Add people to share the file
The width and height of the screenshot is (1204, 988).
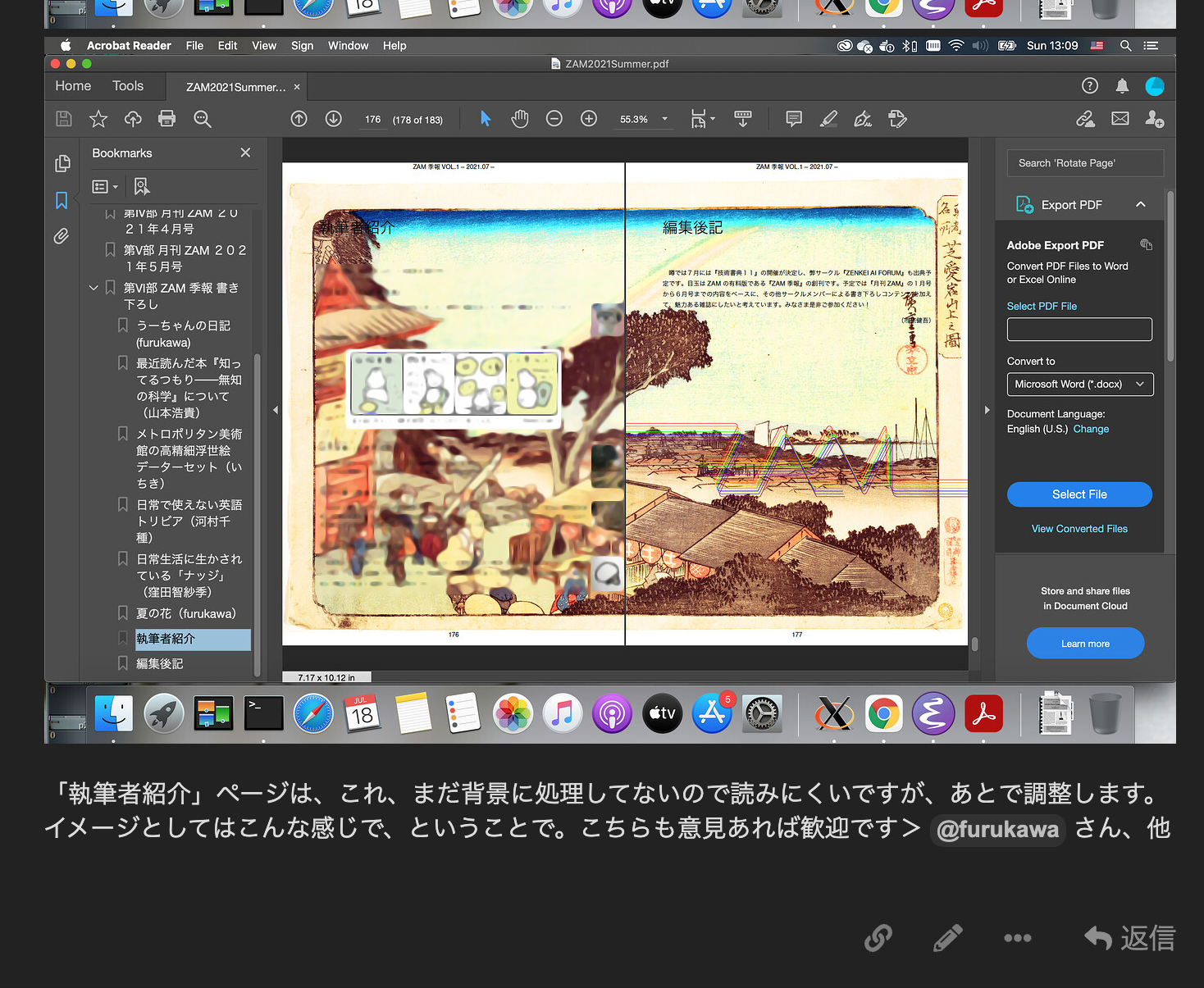pos(1155,119)
